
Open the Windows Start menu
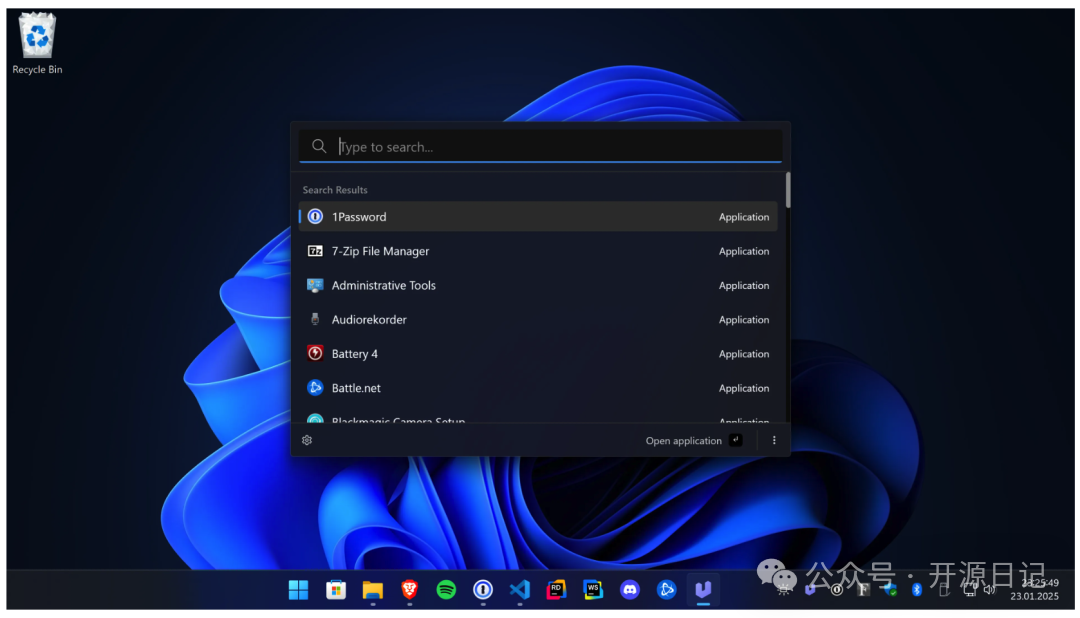point(298,590)
